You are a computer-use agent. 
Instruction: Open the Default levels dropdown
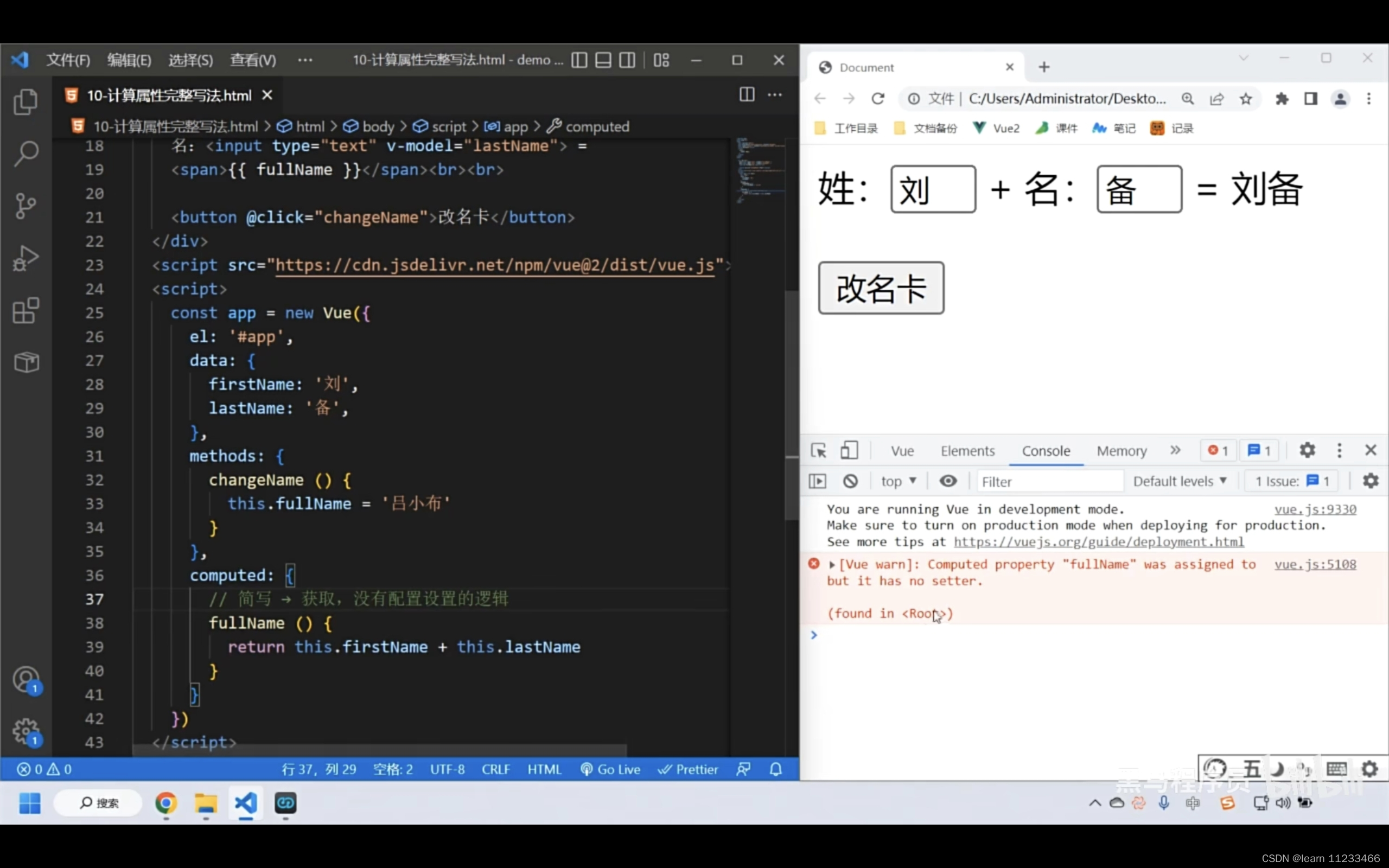pos(1180,481)
